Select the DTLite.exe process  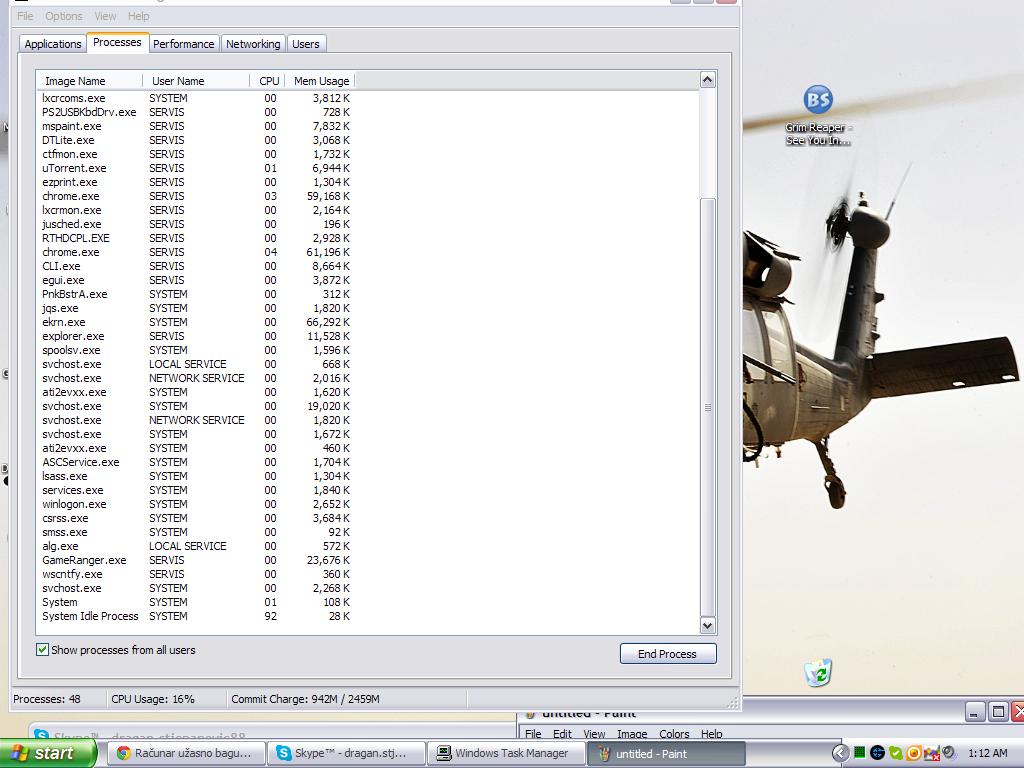(x=196, y=140)
